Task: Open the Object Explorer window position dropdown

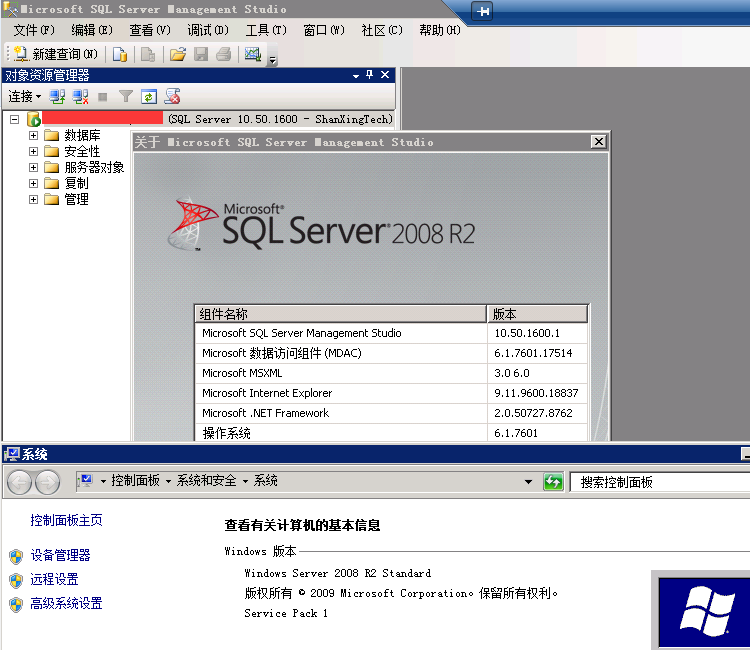Action: tap(356, 76)
